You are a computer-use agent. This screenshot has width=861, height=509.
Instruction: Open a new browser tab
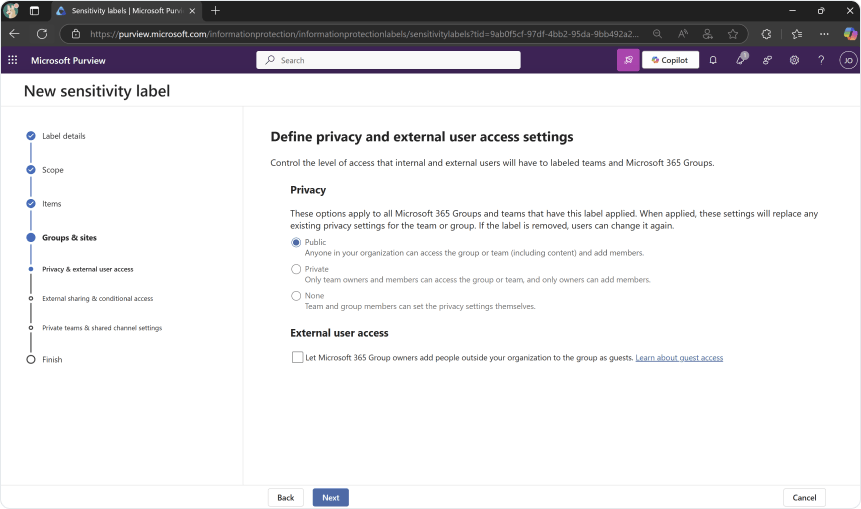[215, 10]
